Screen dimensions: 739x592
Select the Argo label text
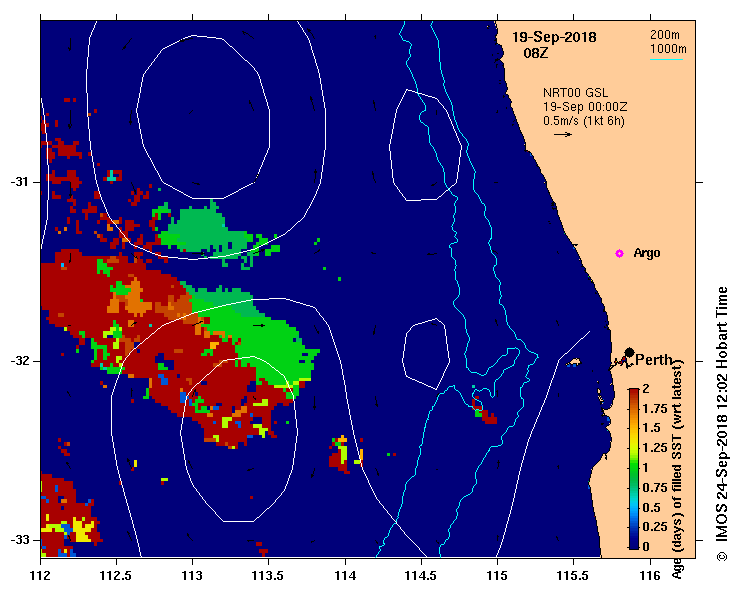647,253
